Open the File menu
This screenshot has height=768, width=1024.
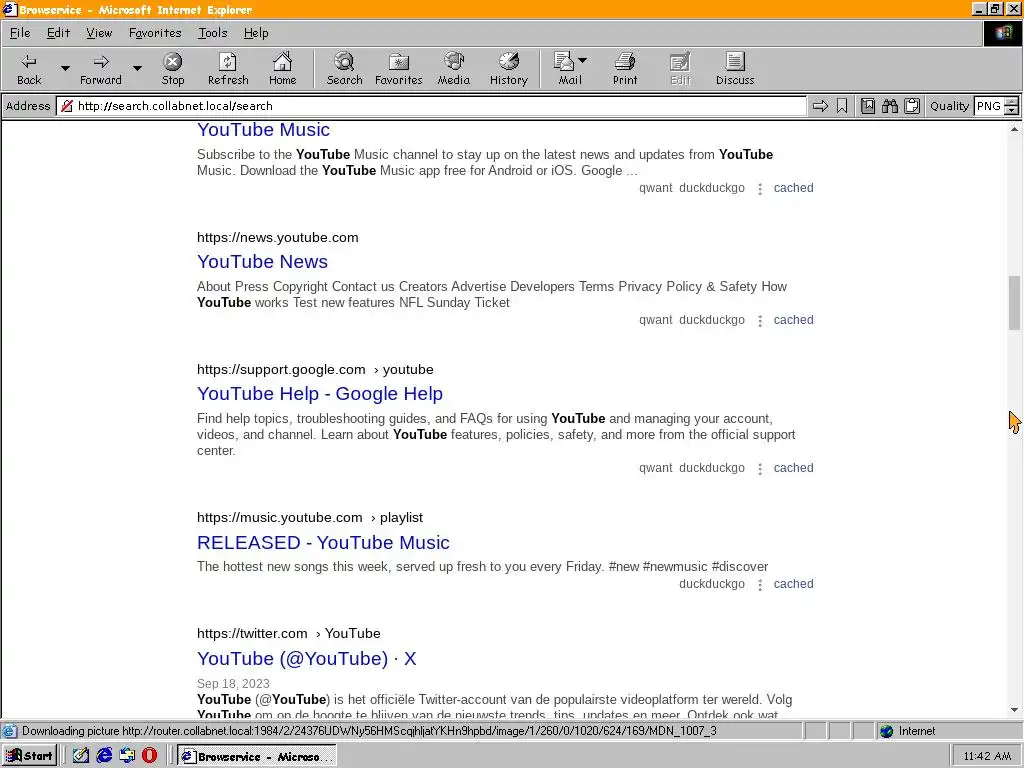20,33
